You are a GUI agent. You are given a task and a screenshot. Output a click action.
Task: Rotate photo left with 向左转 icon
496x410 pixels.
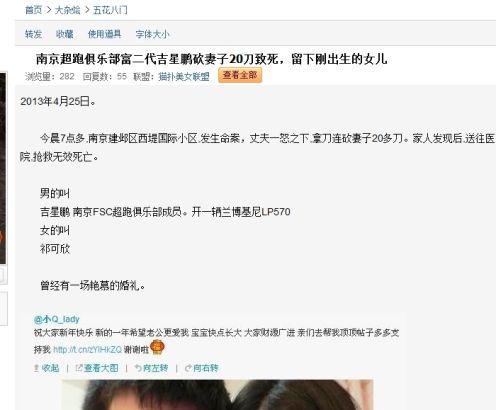pos(151,368)
